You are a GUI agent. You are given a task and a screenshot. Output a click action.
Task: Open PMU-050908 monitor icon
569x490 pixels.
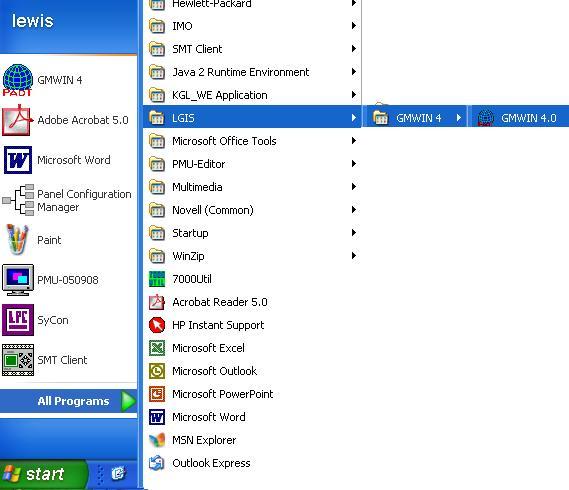point(18,280)
